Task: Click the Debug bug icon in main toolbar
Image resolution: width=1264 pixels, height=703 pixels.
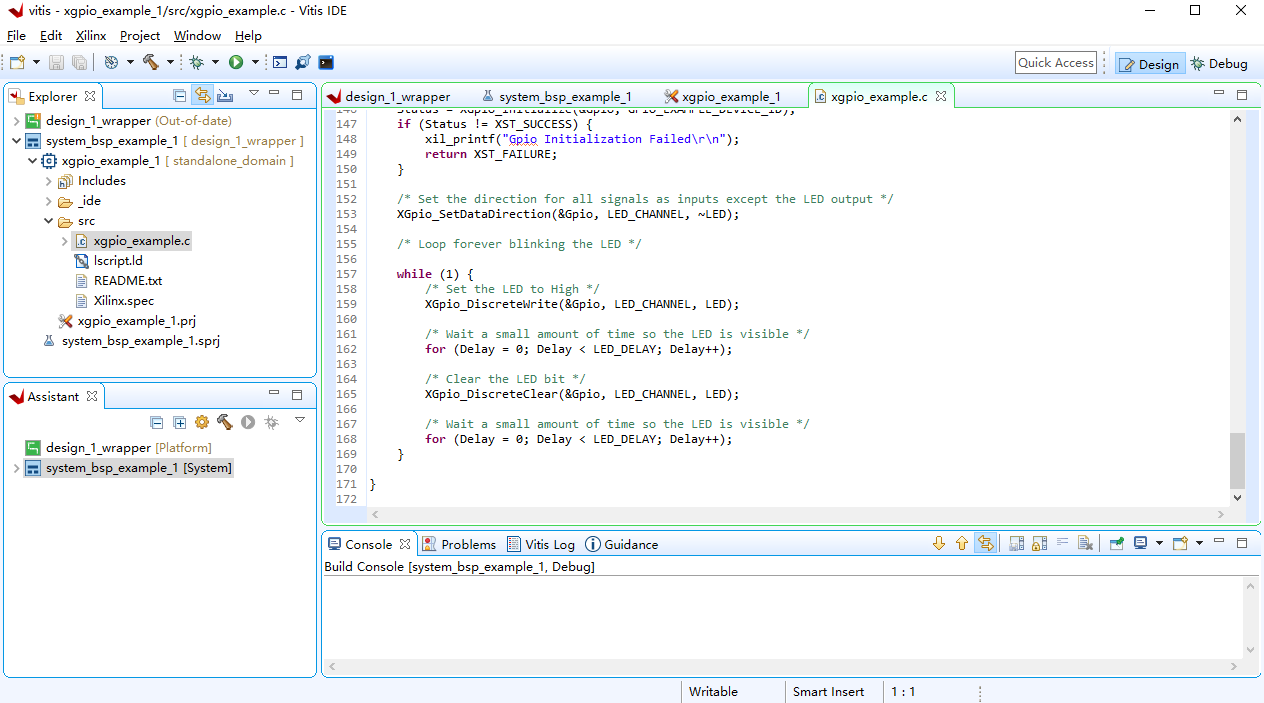Action: pyautogui.click(x=196, y=62)
